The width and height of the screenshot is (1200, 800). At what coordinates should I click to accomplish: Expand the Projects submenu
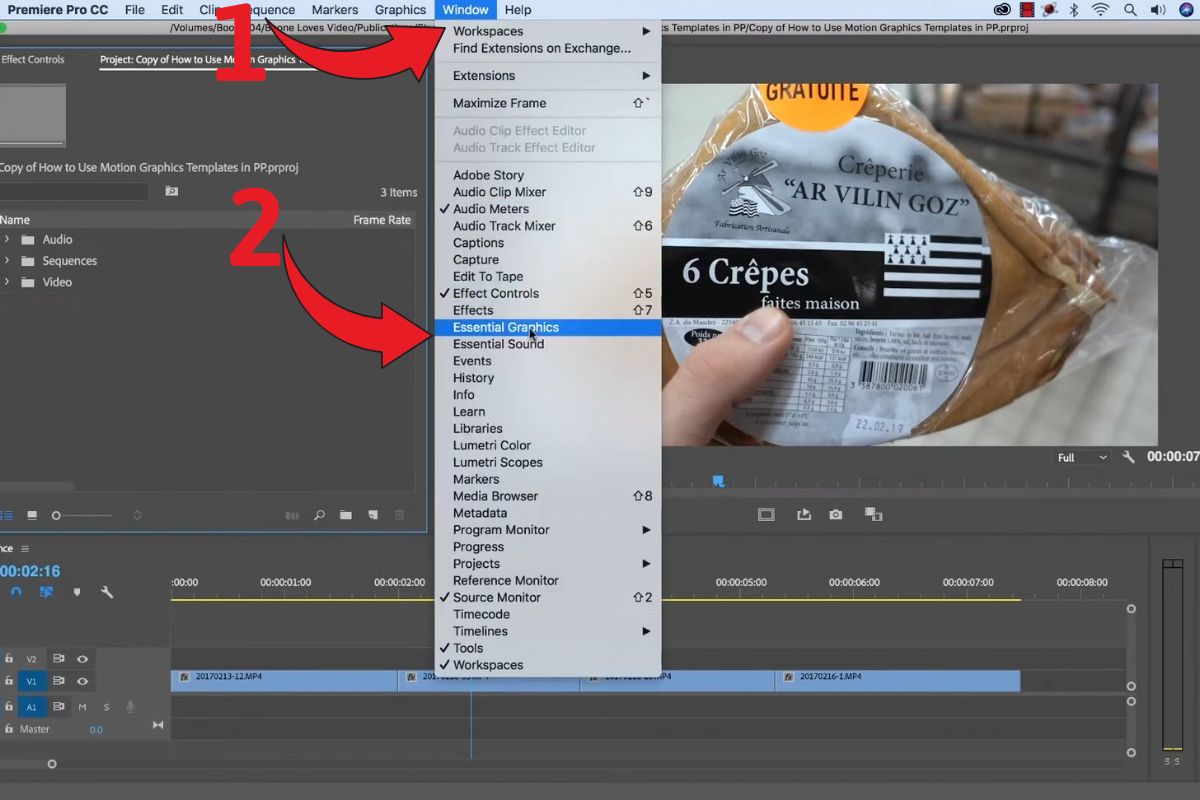click(x=548, y=564)
